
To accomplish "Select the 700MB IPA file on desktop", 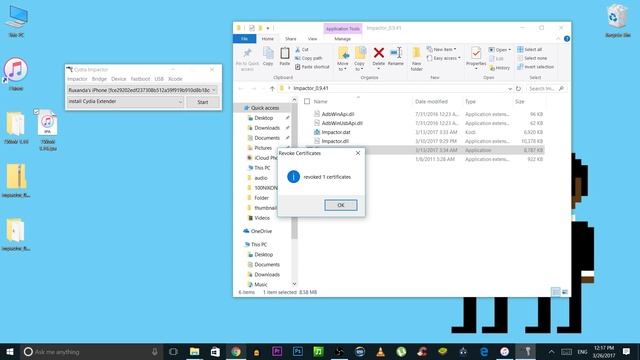I will click(x=48, y=131).
